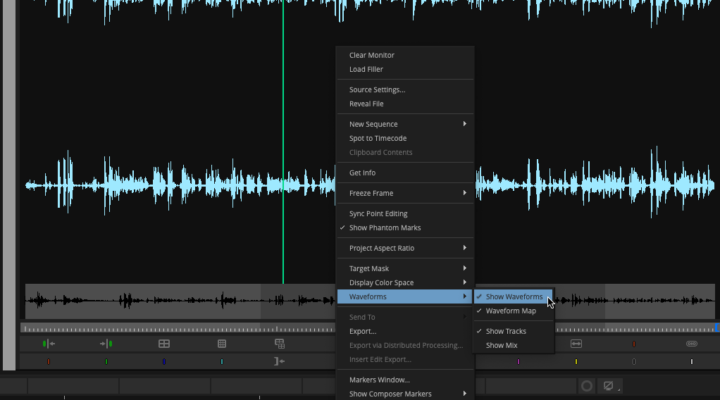Choose Clear Monitor from the menu
Viewport: 720px width, 400px height.
point(405,55)
